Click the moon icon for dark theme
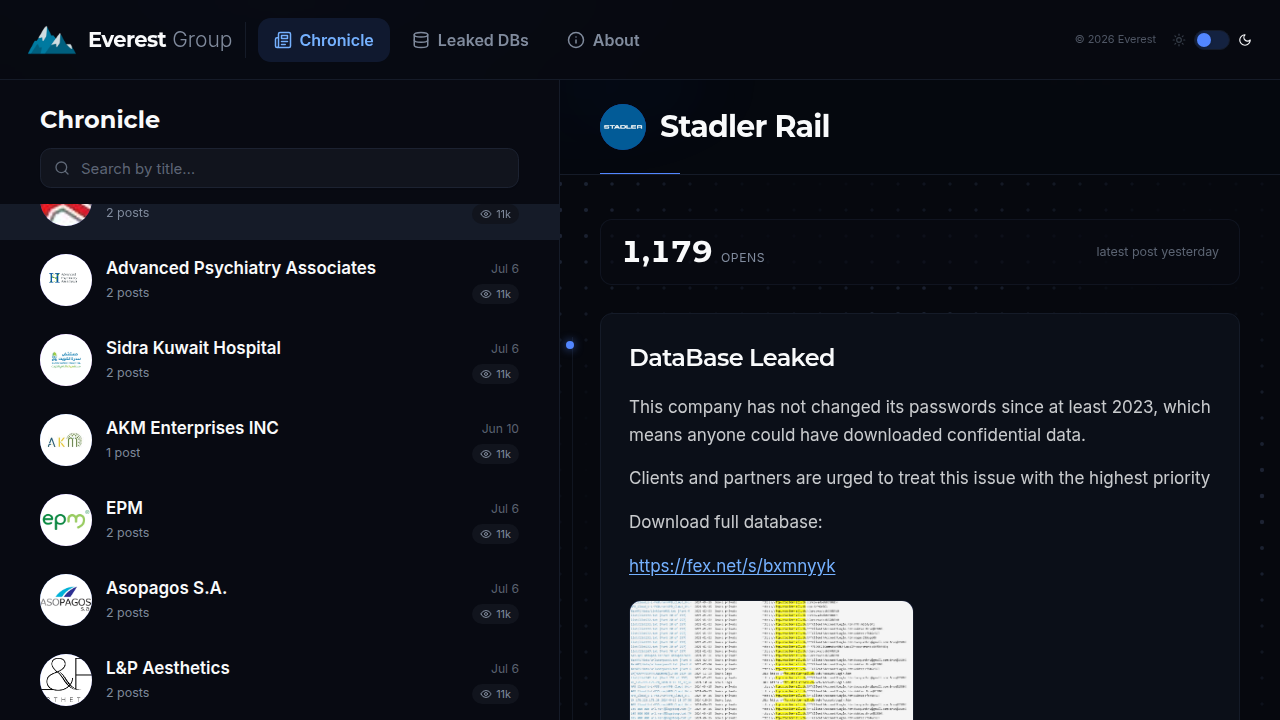The height and width of the screenshot is (720, 1280). coord(1245,40)
